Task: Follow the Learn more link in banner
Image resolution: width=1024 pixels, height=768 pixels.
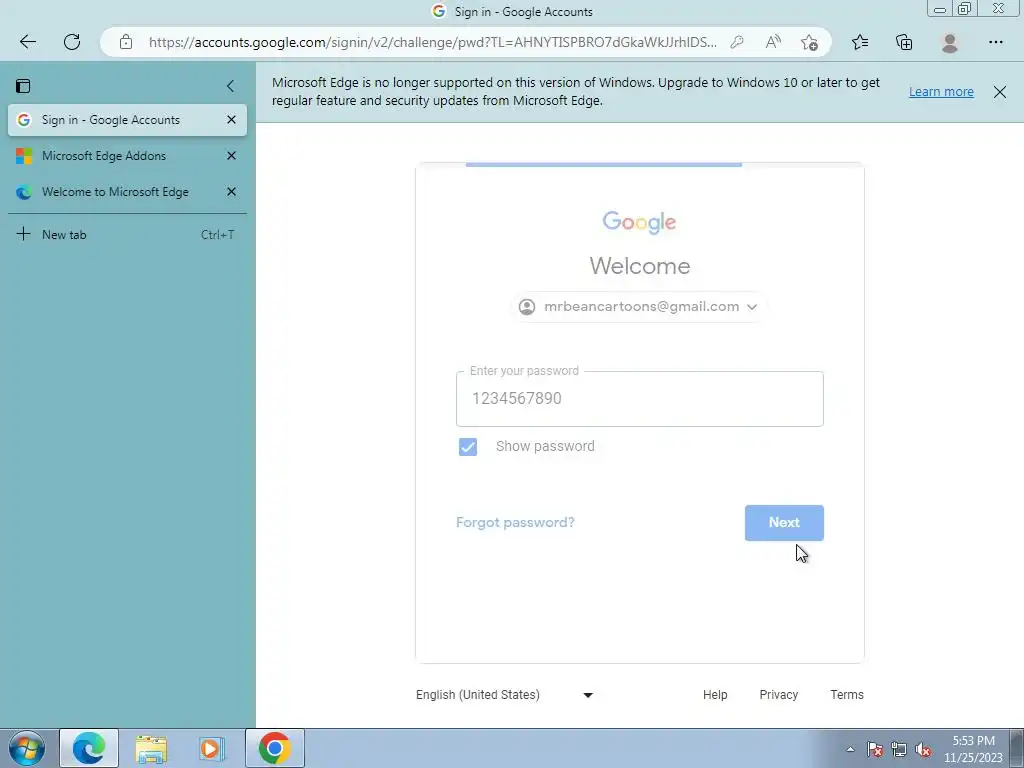Action: point(941,92)
